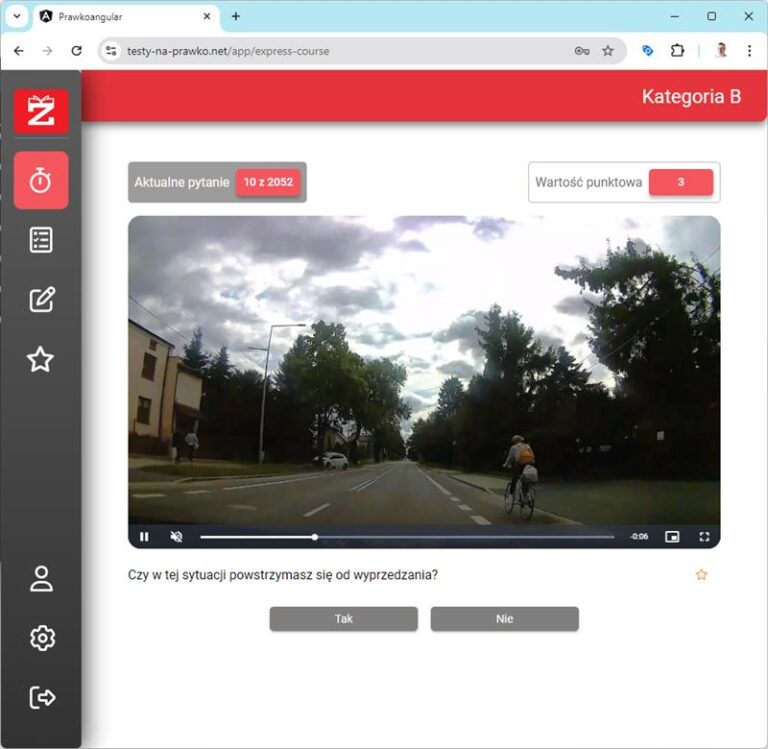Select the Prawkoangular browser tab
This screenshot has height=749, width=768.
click(x=120, y=16)
